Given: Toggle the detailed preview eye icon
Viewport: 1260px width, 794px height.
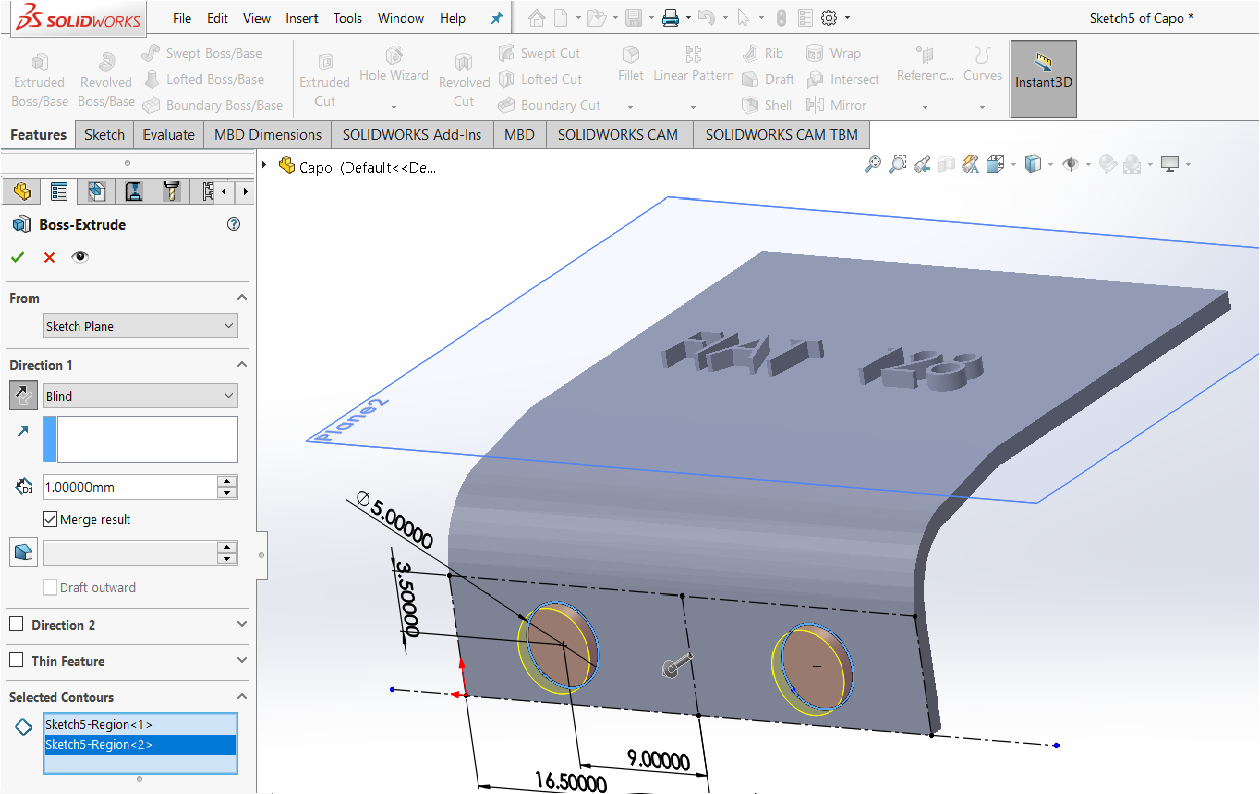Looking at the screenshot, I should (x=80, y=257).
